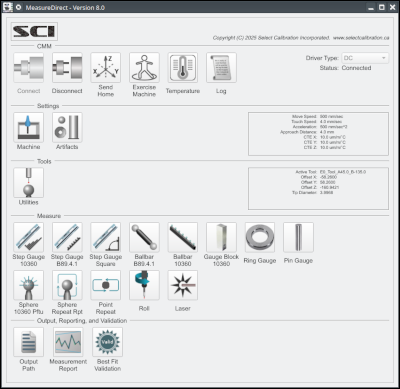Click the SCI logo
The height and width of the screenshot is (389, 400).
click(34, 31)
